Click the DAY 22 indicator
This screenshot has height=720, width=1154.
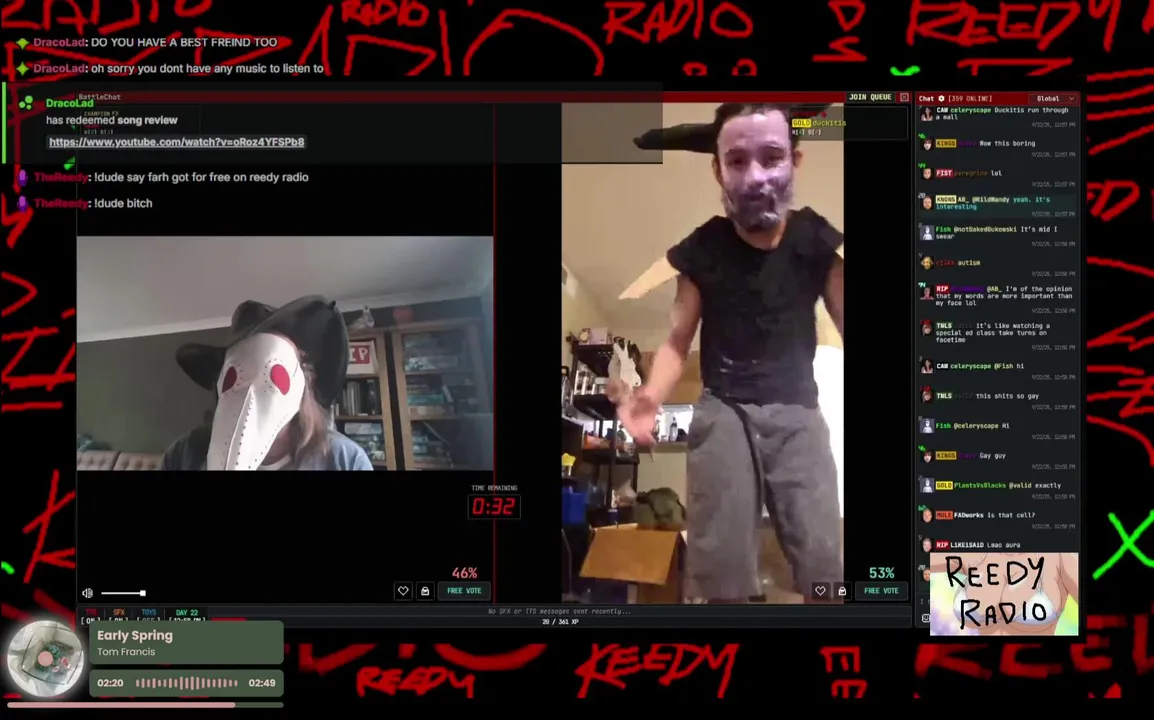187,615
